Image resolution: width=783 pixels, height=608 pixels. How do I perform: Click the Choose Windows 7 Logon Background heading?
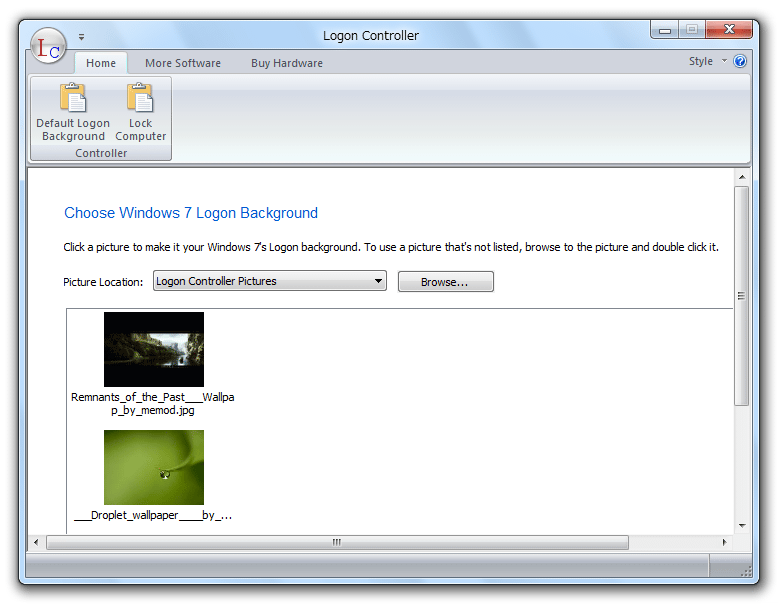click(191, 213)
